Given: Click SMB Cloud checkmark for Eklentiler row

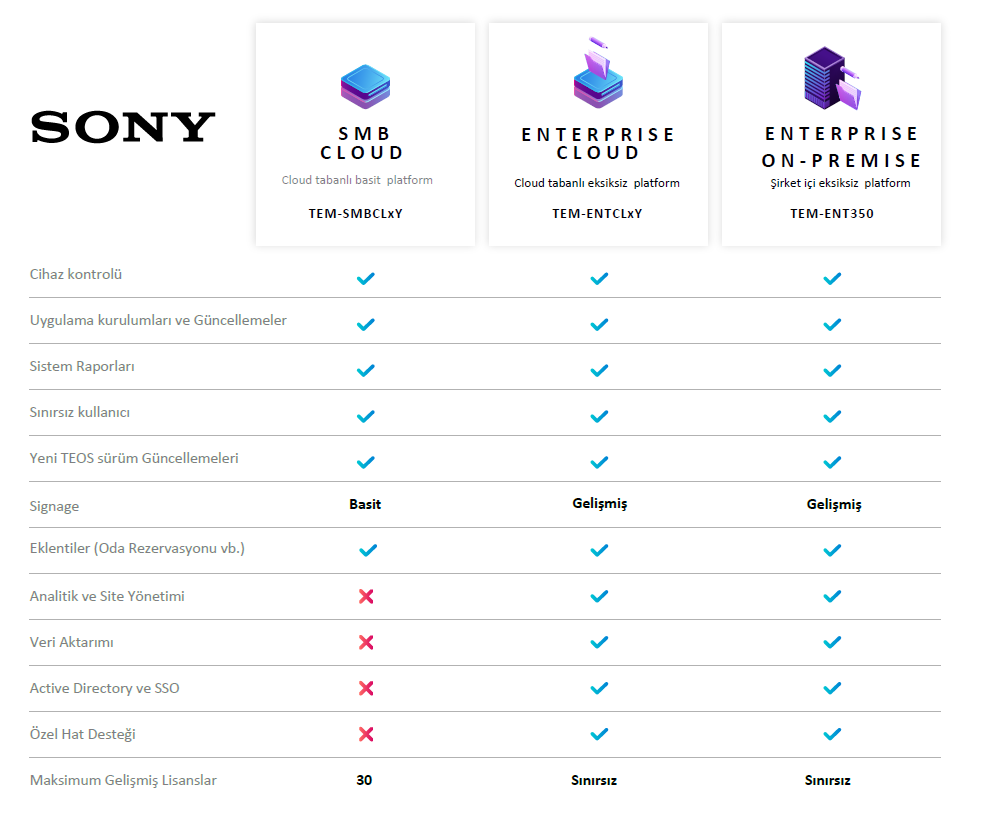Looking at the screenshot, I should pyautogui.click(x=368, y=550).
